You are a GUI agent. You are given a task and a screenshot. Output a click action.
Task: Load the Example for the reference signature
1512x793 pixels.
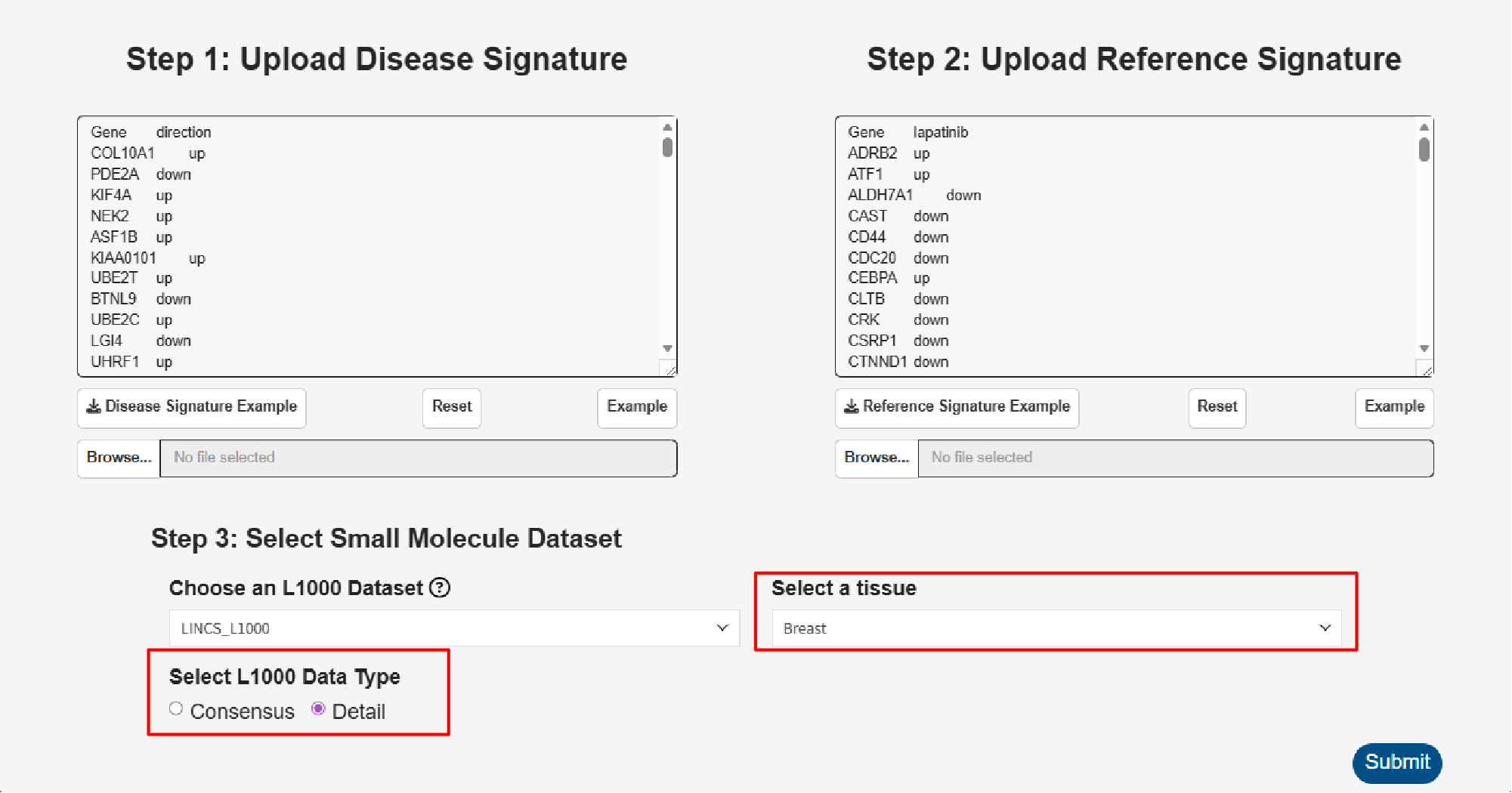(1394, 407)
